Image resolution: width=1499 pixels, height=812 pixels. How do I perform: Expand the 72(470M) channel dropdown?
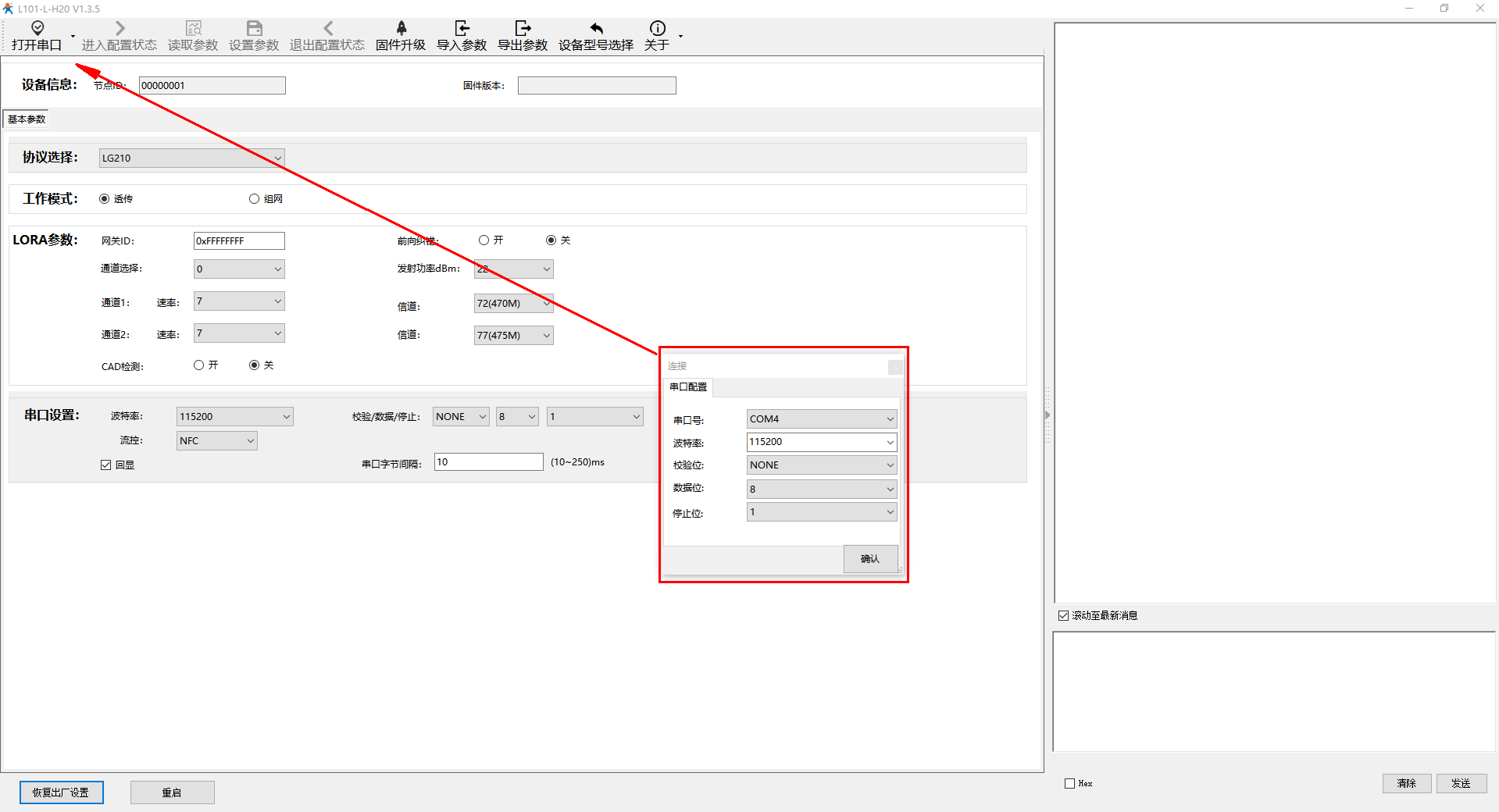(513, 304)
